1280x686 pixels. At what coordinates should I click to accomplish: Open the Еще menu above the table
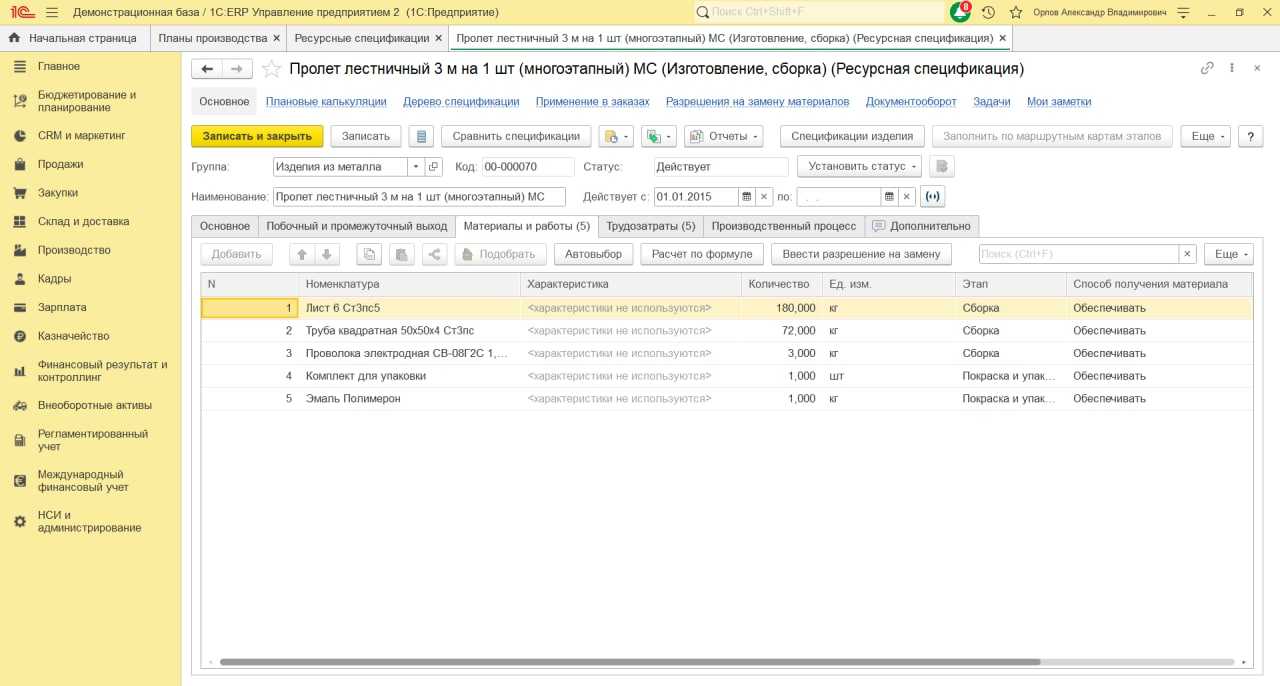pyautogui.click(x=1227, y=254)
